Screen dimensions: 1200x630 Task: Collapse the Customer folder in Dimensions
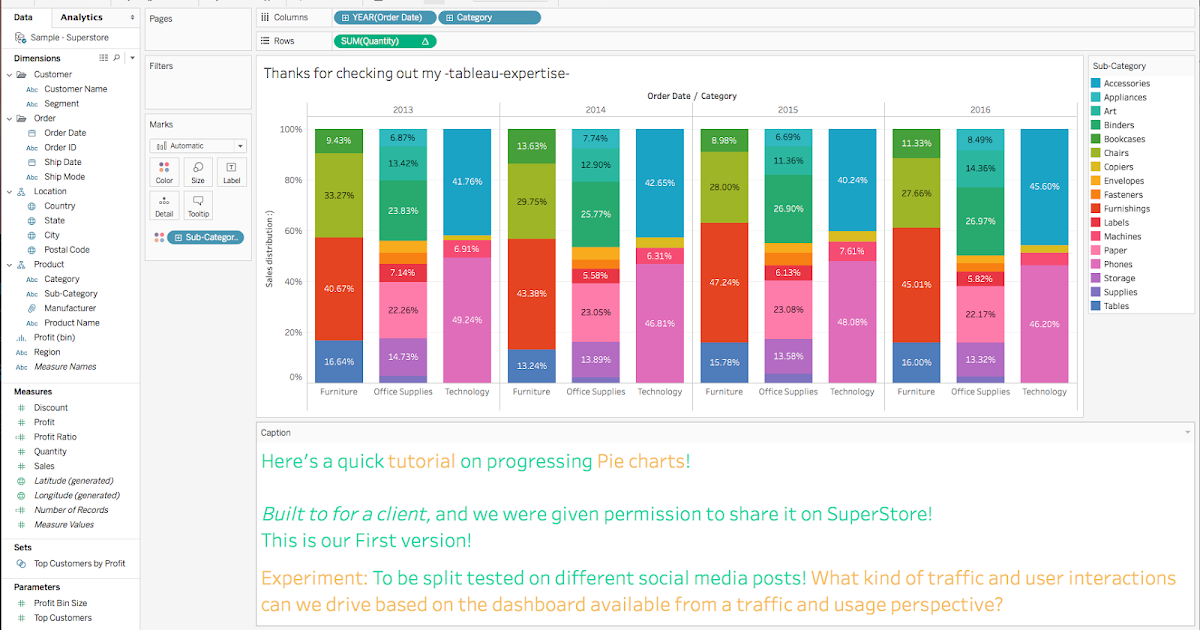tap(12, 73)
